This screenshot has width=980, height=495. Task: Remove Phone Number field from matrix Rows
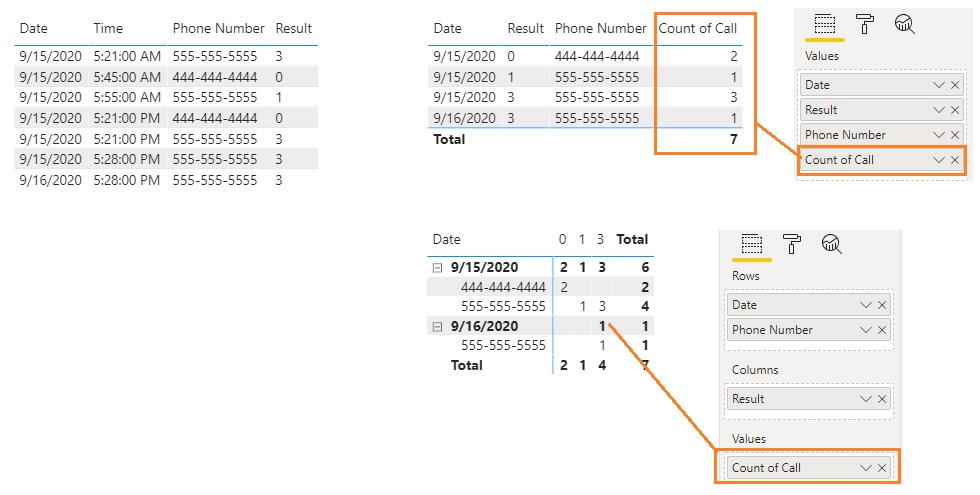pyautogui.click(x=882, y=330)
